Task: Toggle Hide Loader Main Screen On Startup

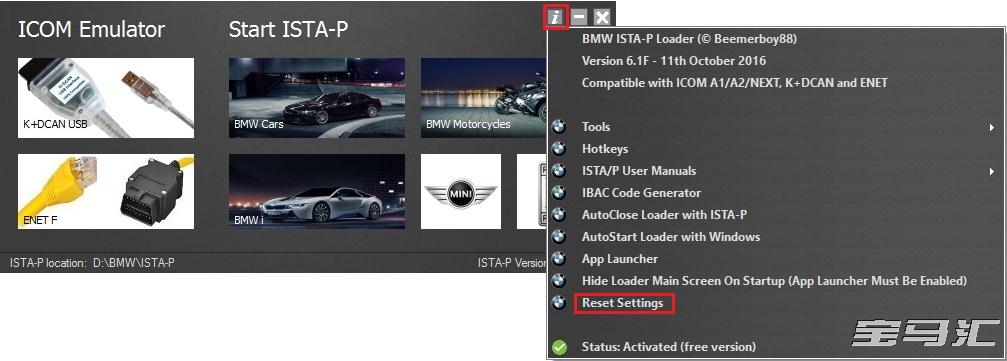Action: tap(774, 281)
